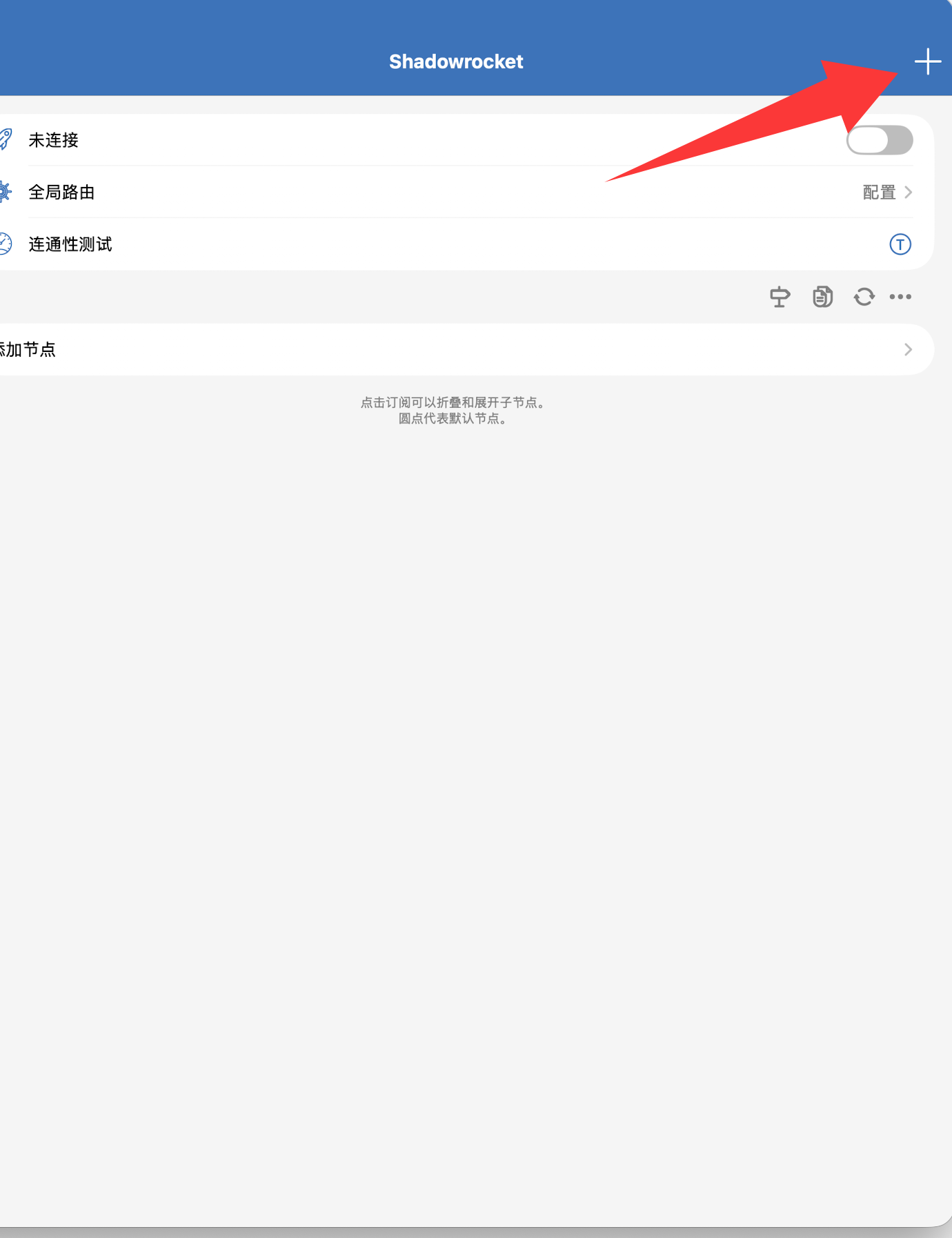Click the signpost icon above node list
The height and width of the screenshot is (1238, 952).
click(x=780, y=297)
